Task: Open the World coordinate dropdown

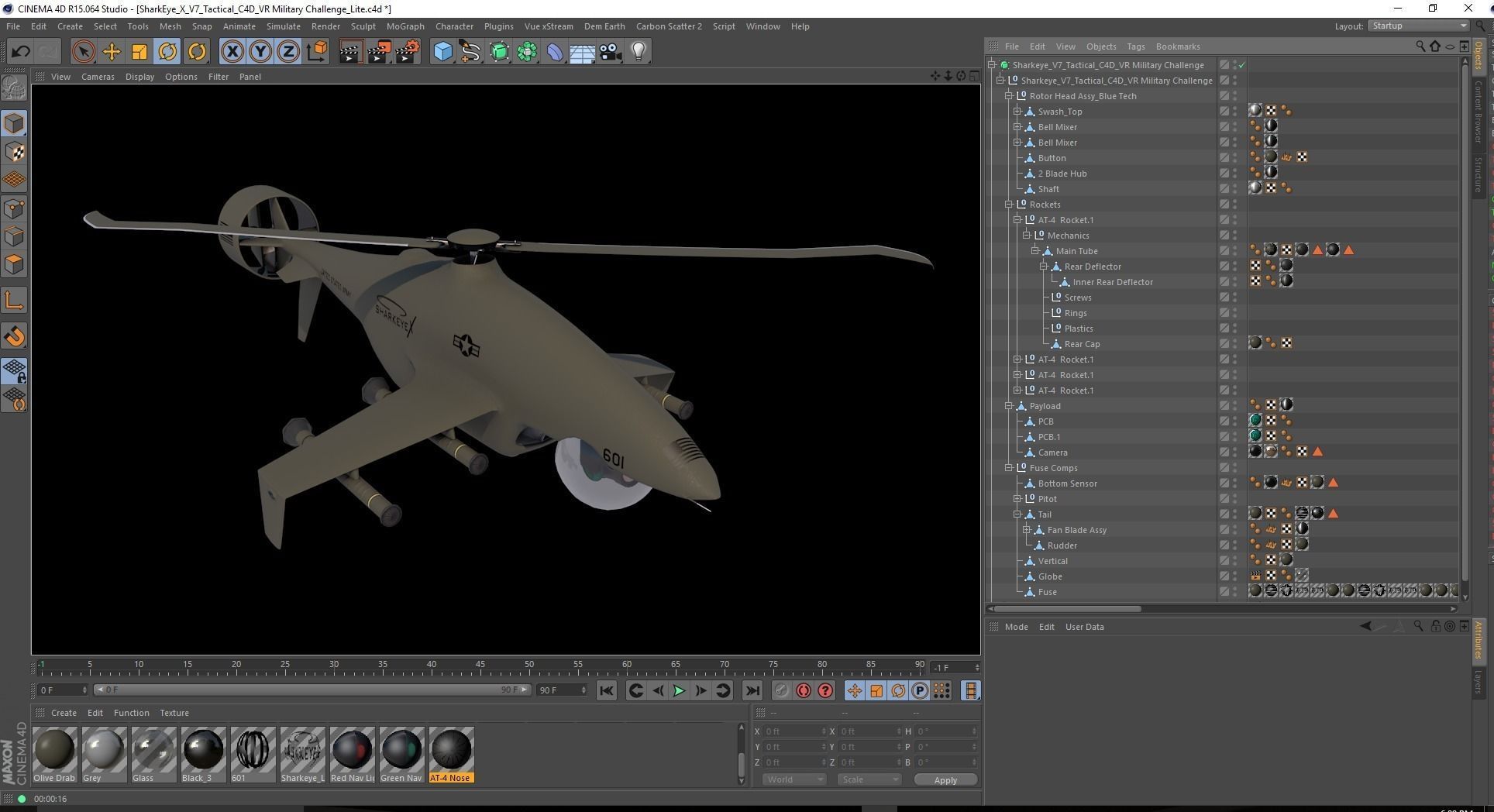Action: 794,779
